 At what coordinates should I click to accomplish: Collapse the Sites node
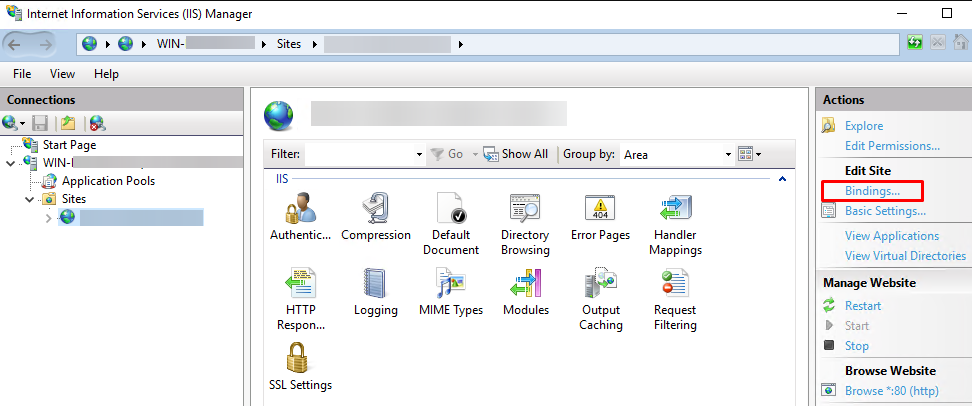pos(29,199)
